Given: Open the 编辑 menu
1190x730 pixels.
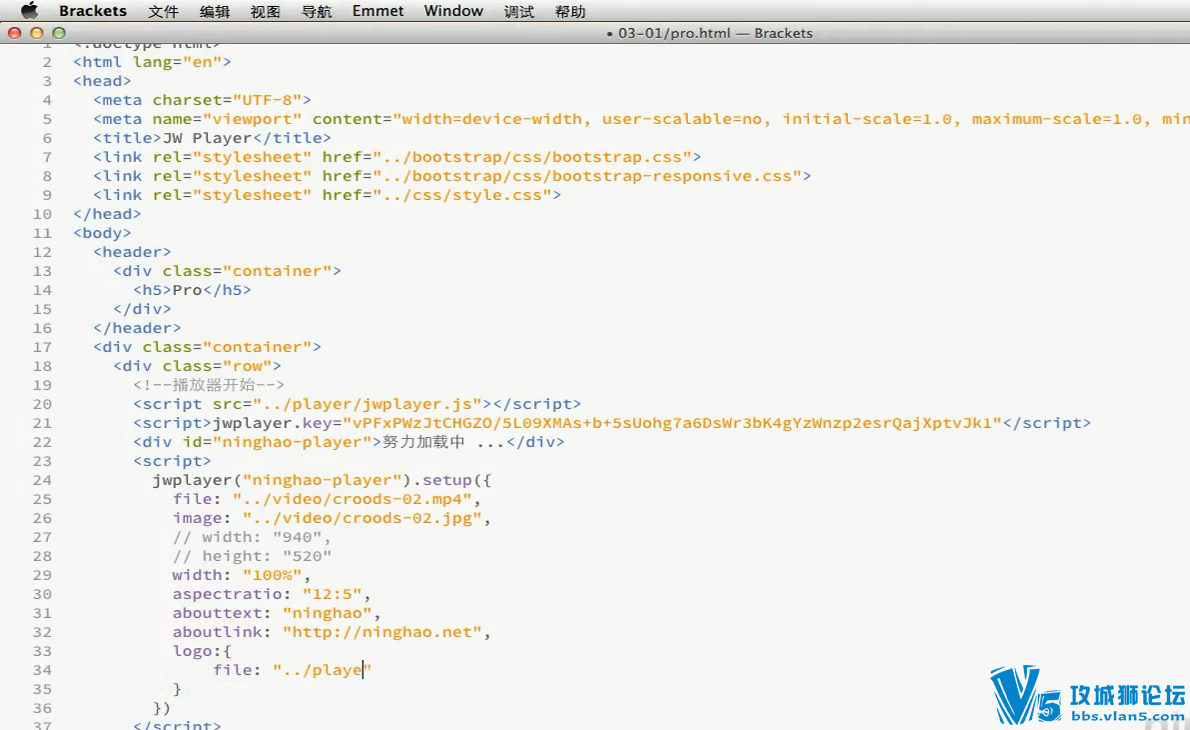Looking at the screenshot, I should click(215, 11).
